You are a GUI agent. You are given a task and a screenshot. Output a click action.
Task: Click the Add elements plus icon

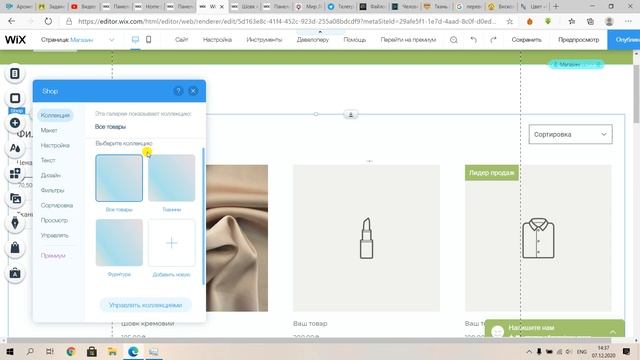pyautogui.click(x=15, y=123)
